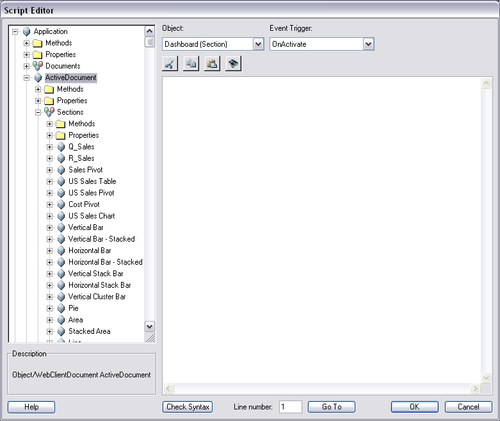Click the Horizontal Stack Bar section icon
500x421 pixels.
tap(61, 285)
